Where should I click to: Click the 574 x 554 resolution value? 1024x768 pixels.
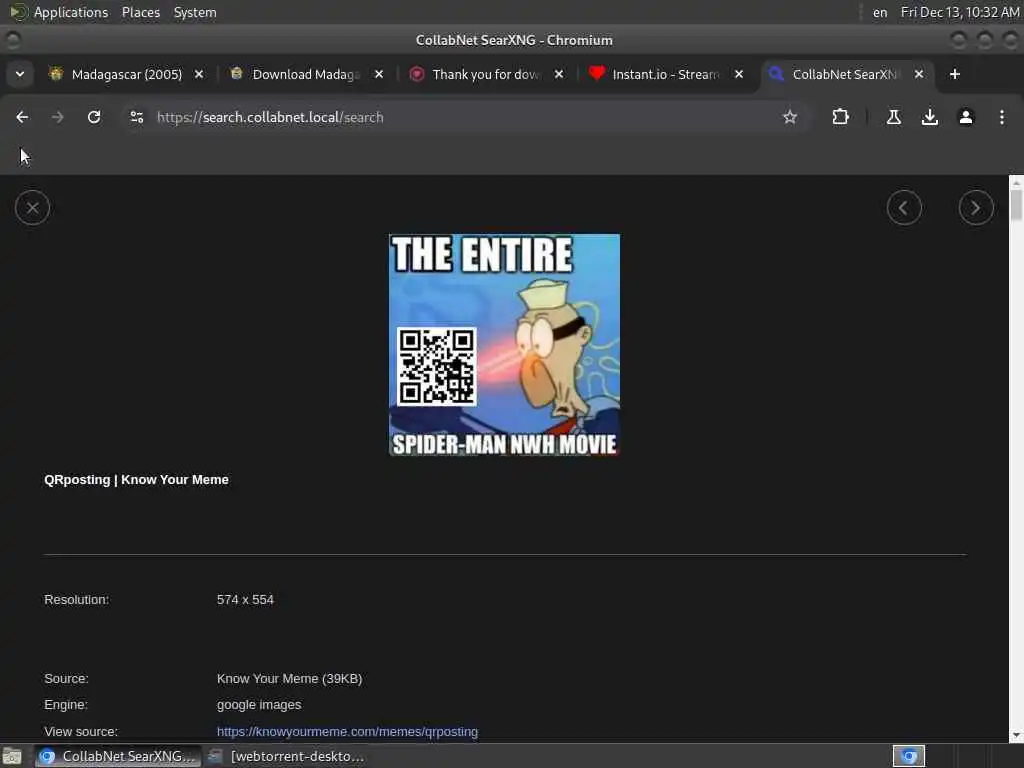245,600
